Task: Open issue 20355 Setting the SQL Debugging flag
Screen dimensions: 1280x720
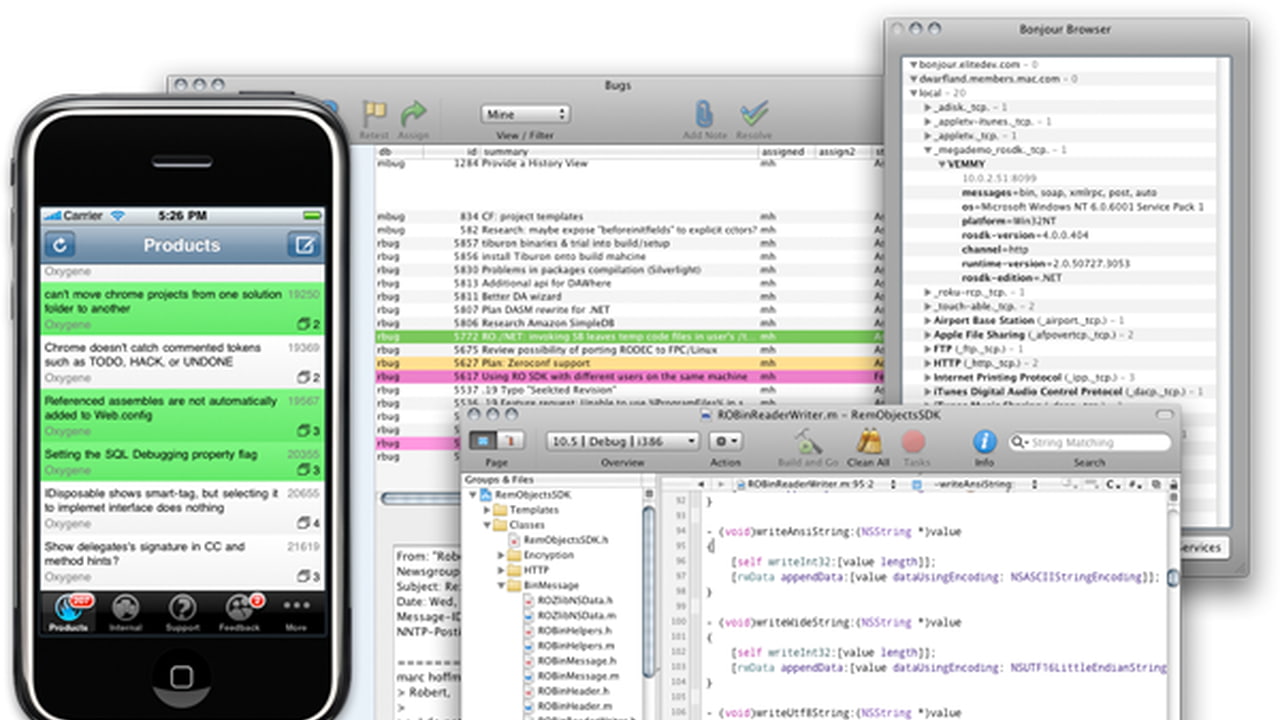Action: click(x=182, y=461)
